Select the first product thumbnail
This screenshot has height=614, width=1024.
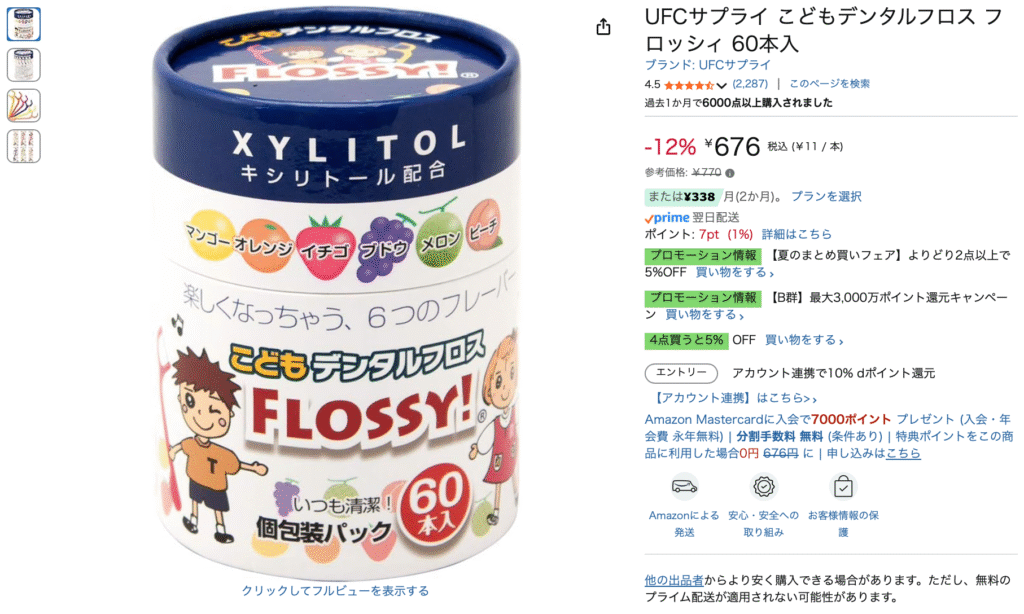(x=24, y=24)
